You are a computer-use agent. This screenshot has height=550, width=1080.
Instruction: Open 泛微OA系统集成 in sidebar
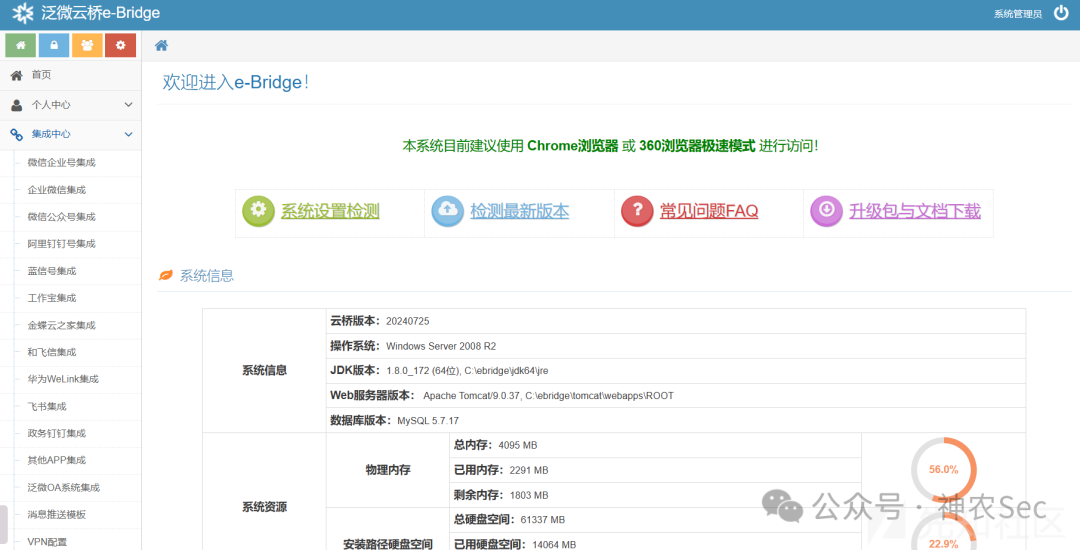(63, 487)
